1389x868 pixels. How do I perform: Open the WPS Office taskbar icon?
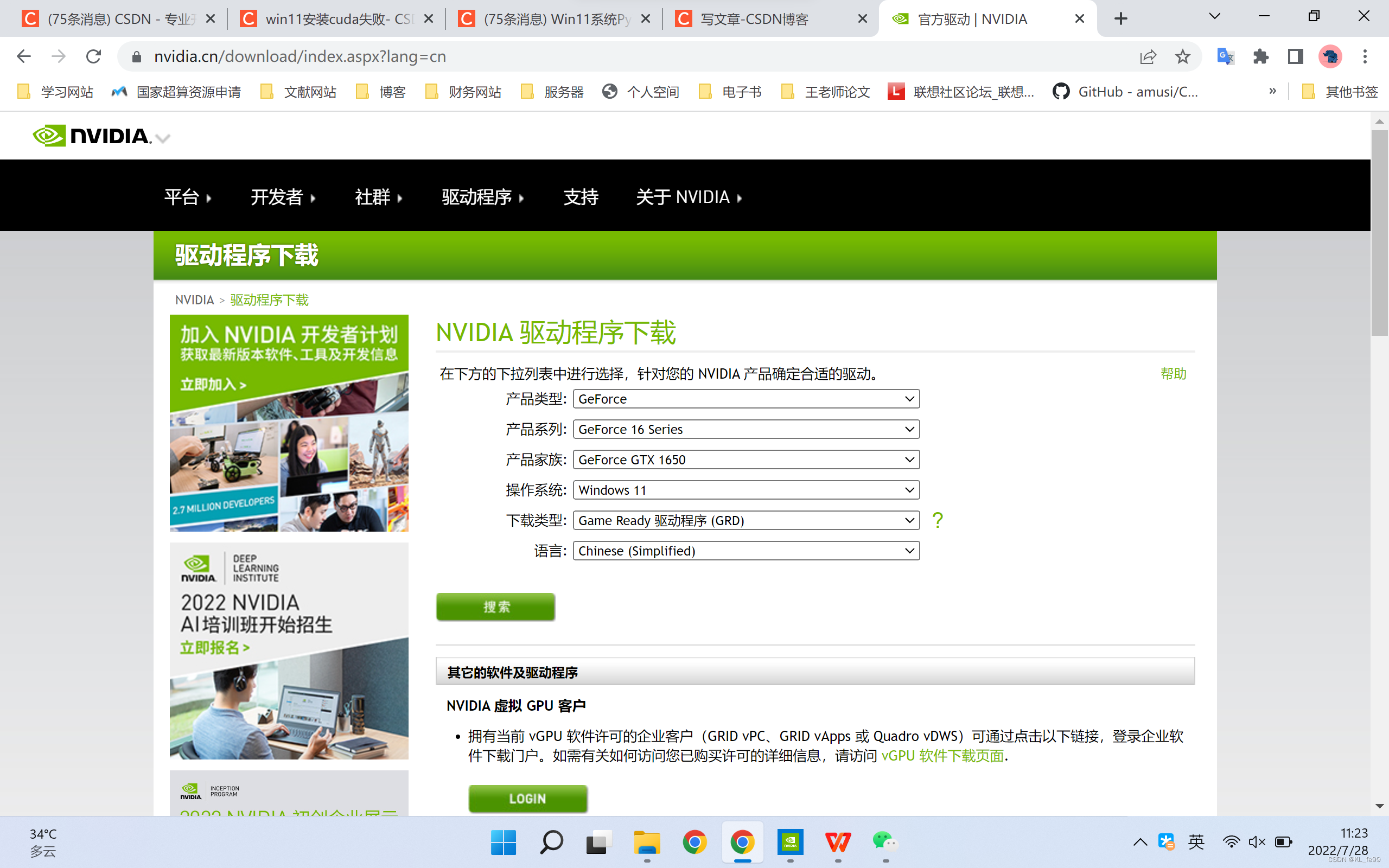pos(837,842)
